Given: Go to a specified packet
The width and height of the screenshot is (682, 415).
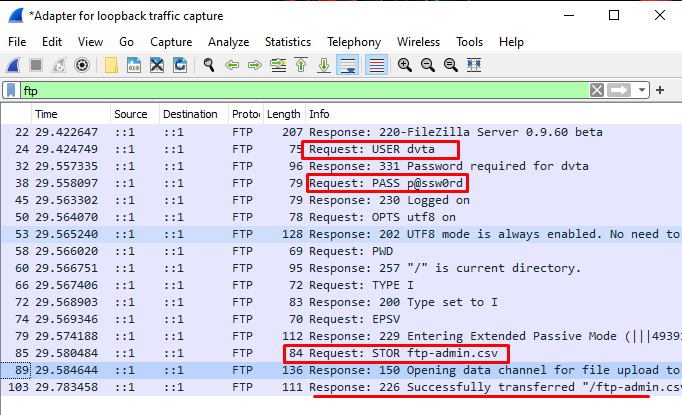Looking at the screenshot, I should [278, 65].
